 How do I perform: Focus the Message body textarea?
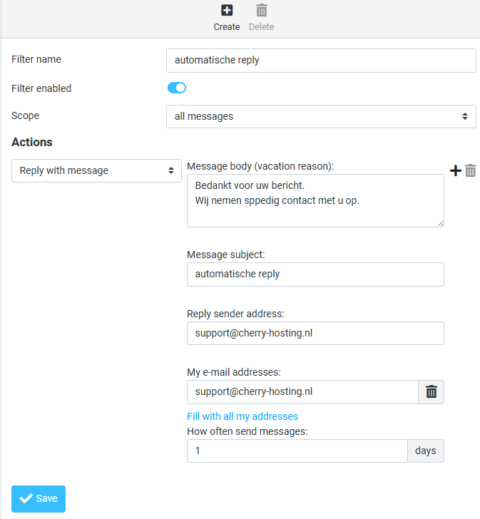tap(315, 201)
